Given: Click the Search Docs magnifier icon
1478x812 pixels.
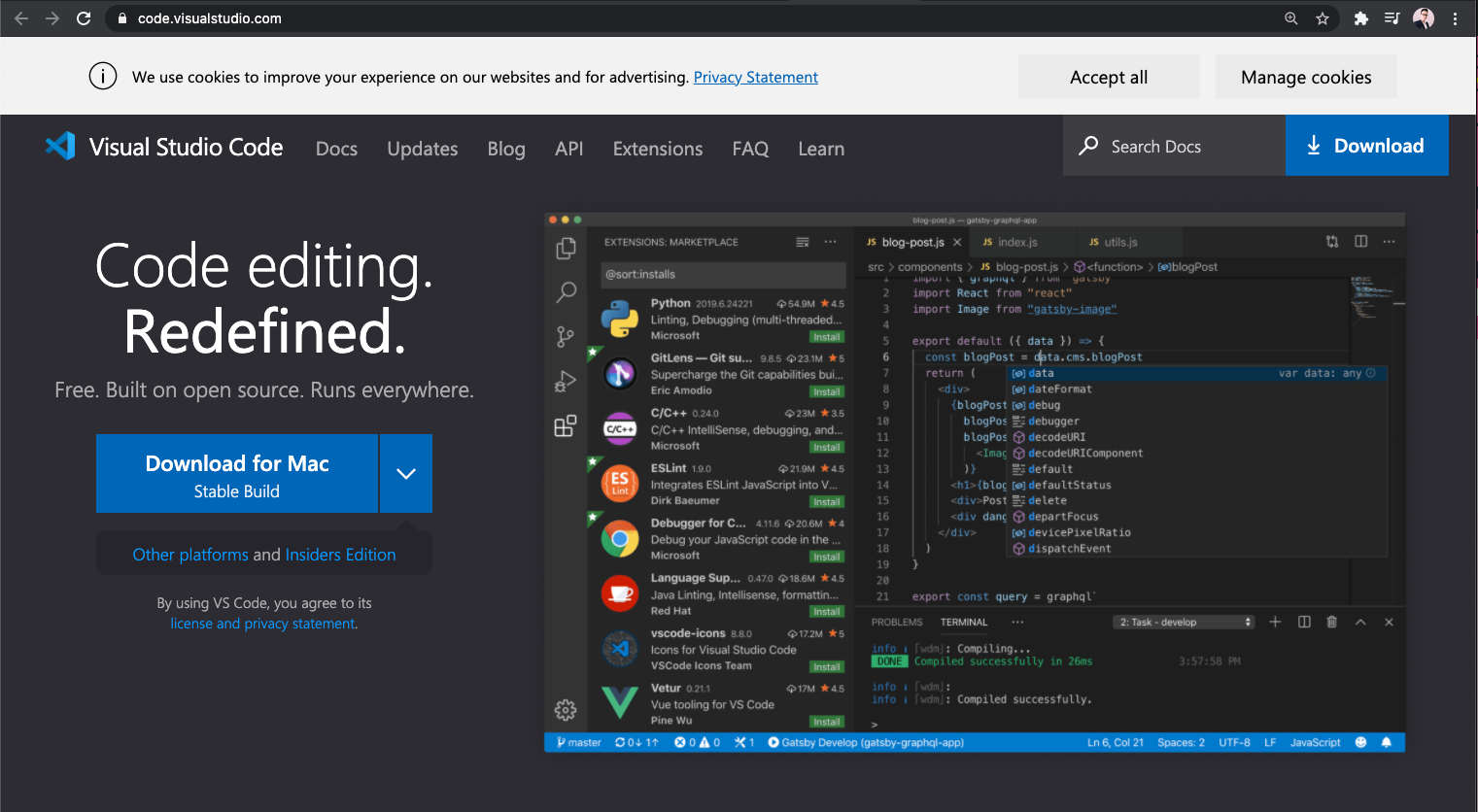Looking at the screenshot, I should tap(1089, 146).
